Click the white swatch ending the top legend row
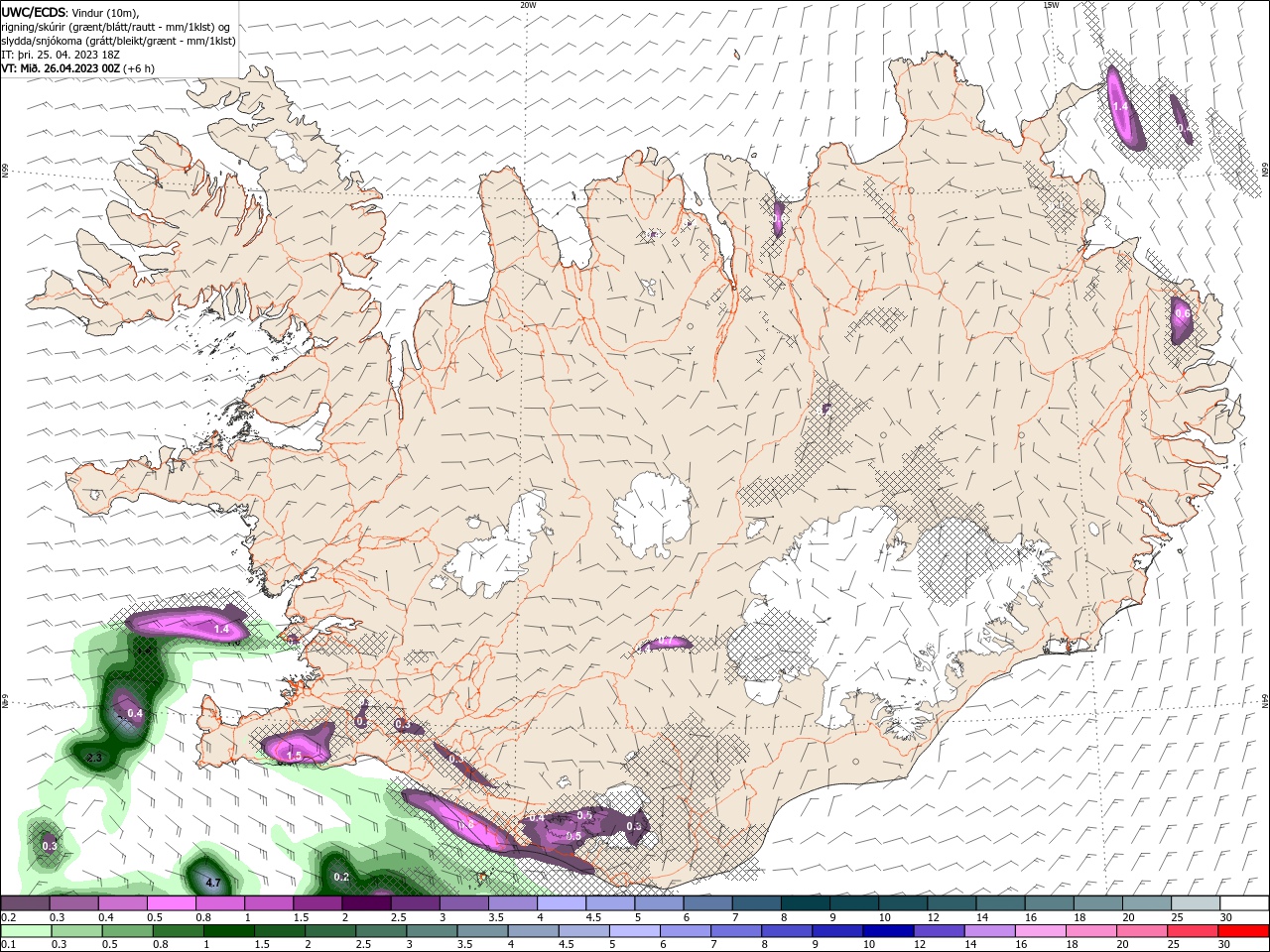 [x=1245, y=903]
